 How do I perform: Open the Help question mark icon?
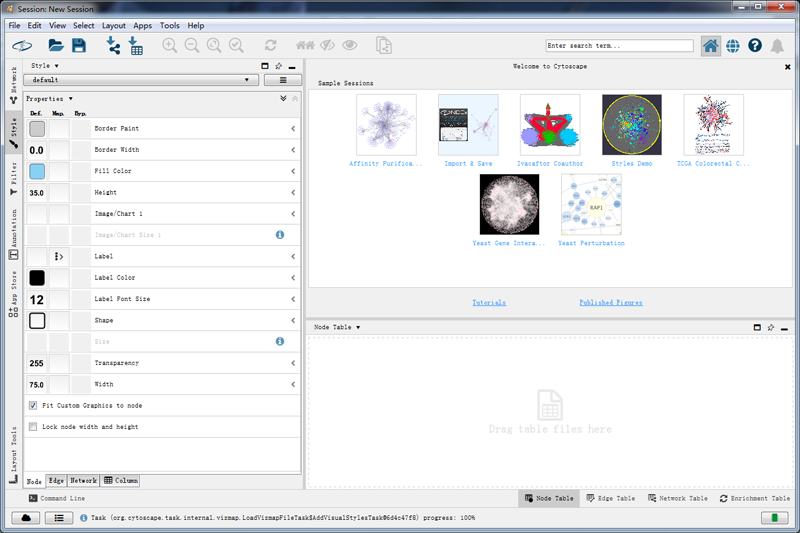tap(755, 46)
